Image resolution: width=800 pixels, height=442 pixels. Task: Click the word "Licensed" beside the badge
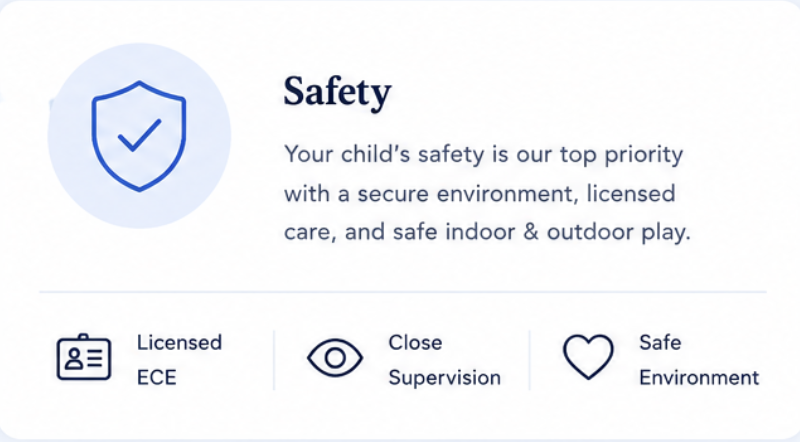179,342
